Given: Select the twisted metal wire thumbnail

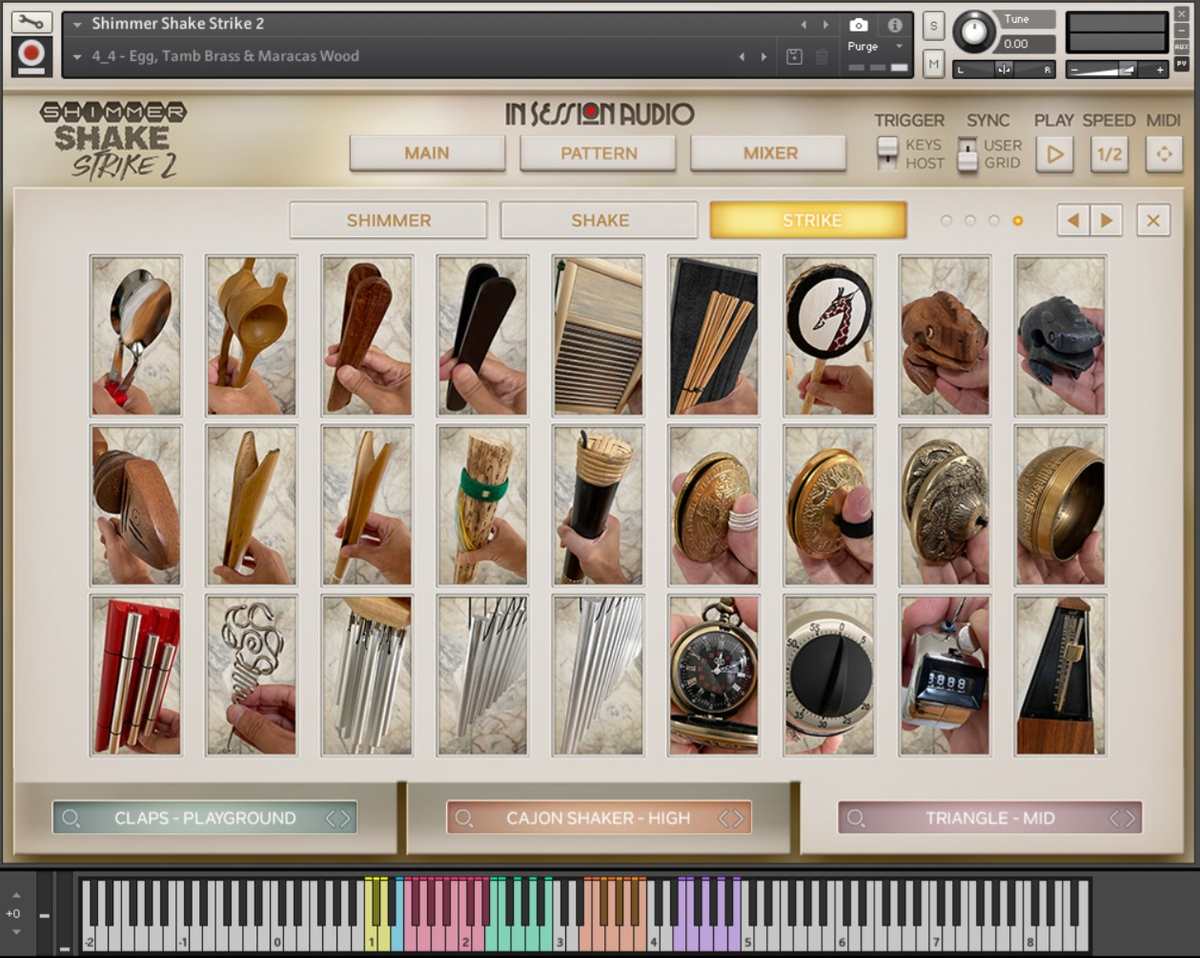Looking at the screenshot, I should (251, 675).
